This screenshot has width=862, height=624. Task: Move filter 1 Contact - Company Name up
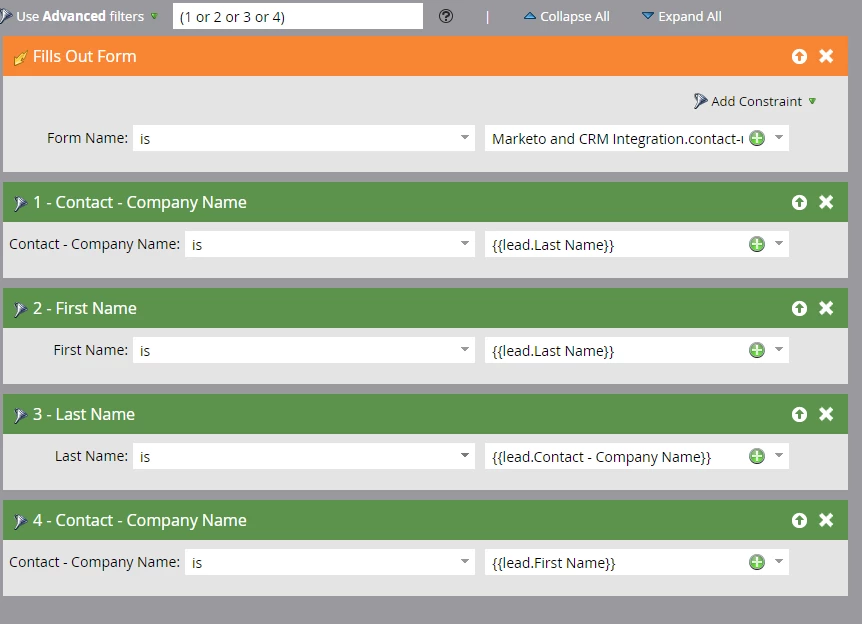(x=799, y=202)
